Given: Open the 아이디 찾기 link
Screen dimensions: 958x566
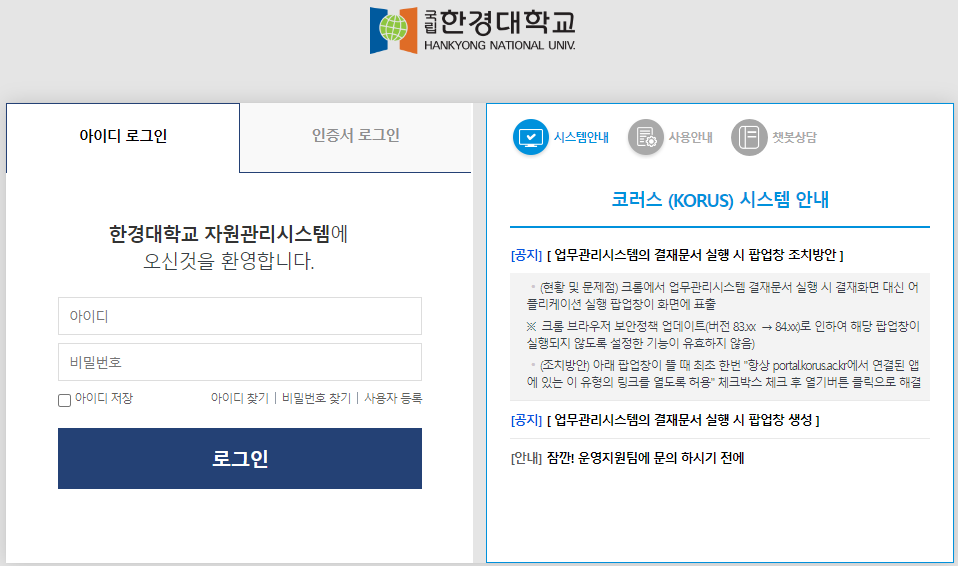Looking at the screenshot, I should point(239,399).
